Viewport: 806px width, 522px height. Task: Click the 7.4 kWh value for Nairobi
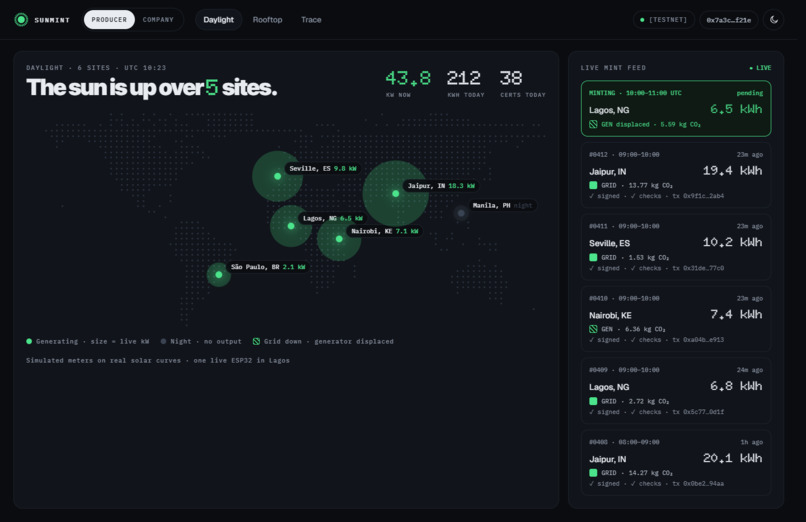point(736,314)
